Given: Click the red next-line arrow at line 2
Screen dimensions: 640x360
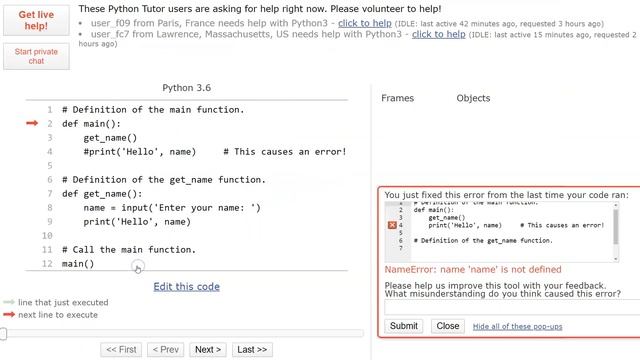Looking at the screenshot, I should coord(32,123).
